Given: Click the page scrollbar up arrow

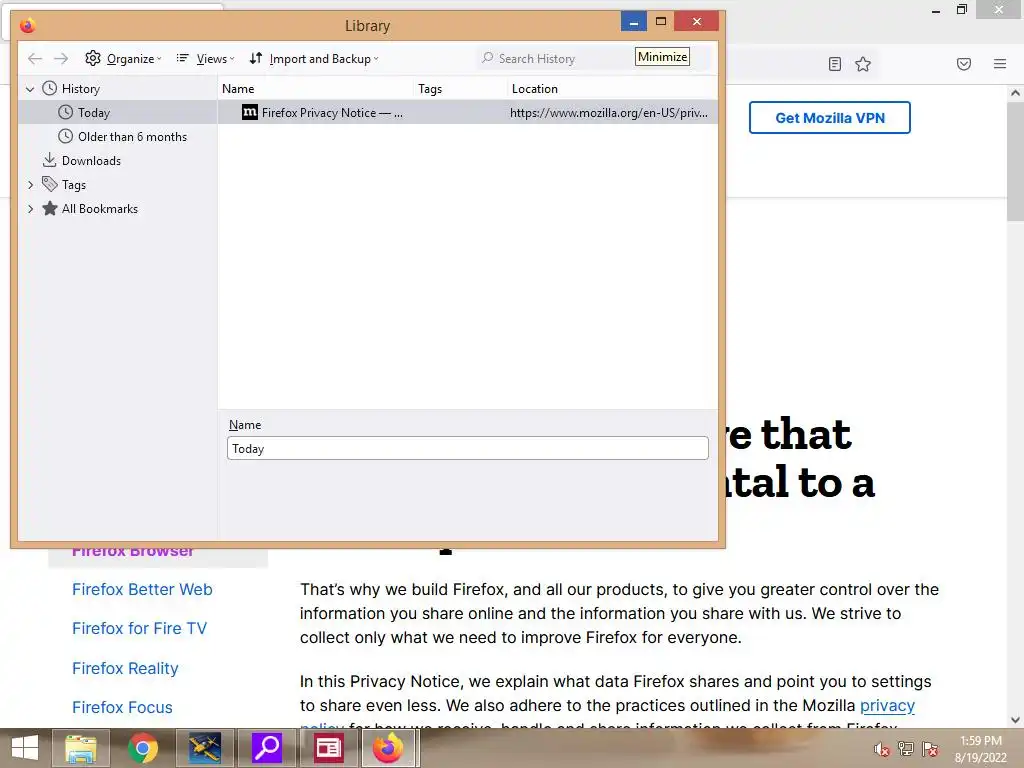Looking at the screenshot, I should click(1015, 93).
